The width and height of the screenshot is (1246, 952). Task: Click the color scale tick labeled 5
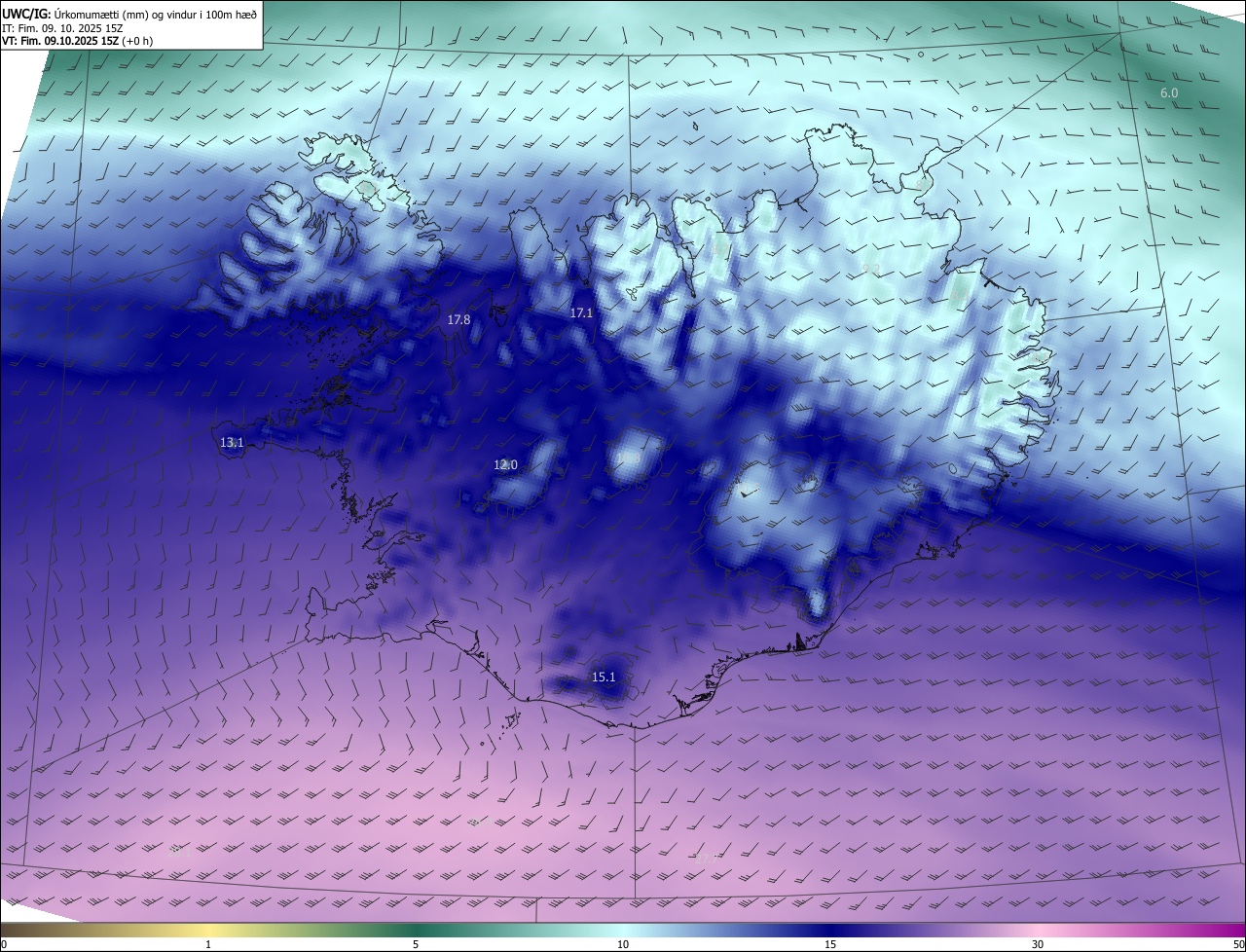tap(416, 944)
